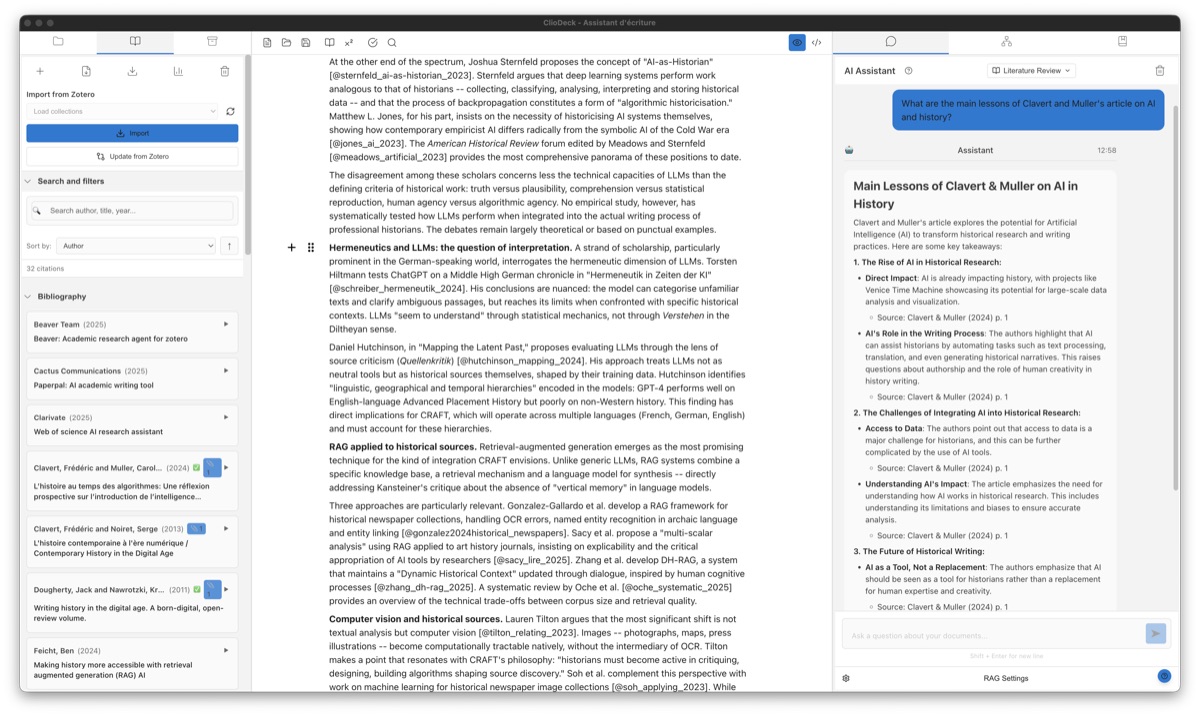1200x716 pixels.
Task: Switch to source code view toggle
Action: point(816,43)
